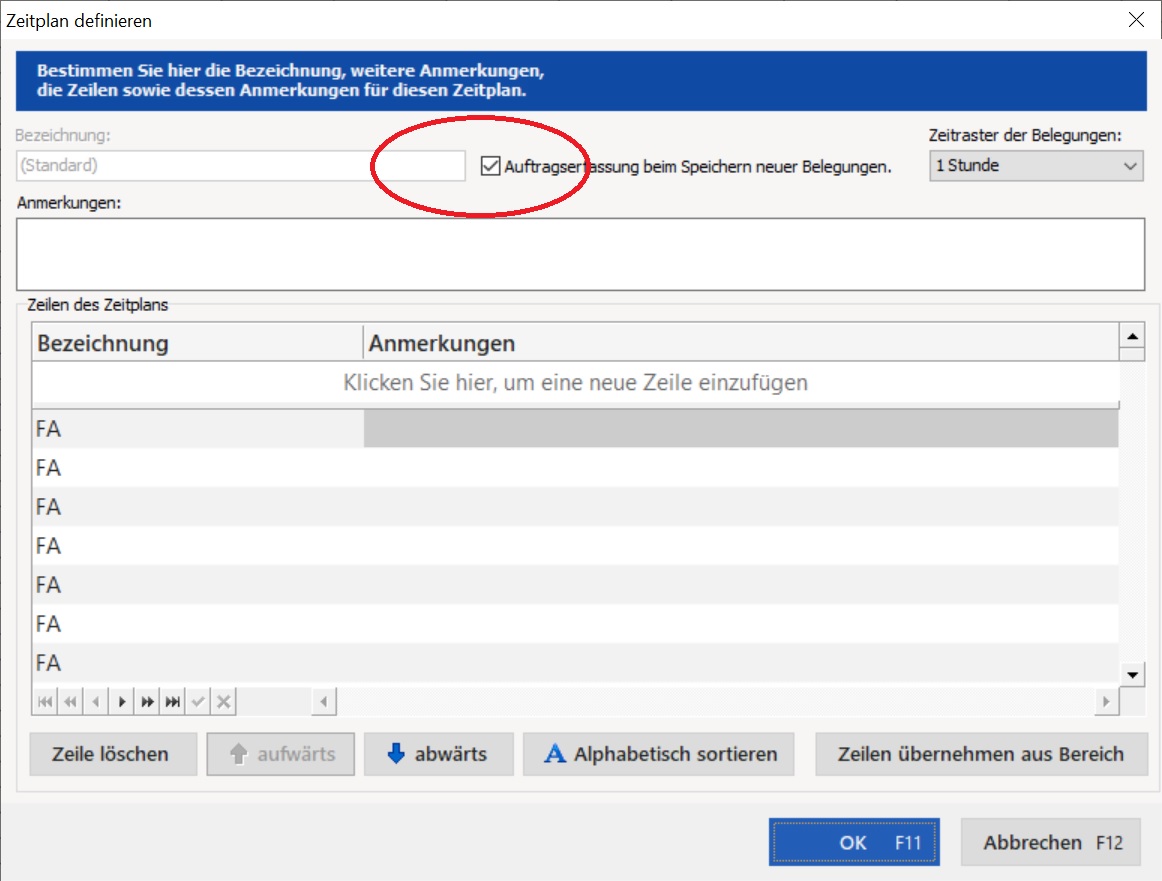
Task: Click the highlighted Anmerkungen cell of selected row
Action: pos(741,429)
